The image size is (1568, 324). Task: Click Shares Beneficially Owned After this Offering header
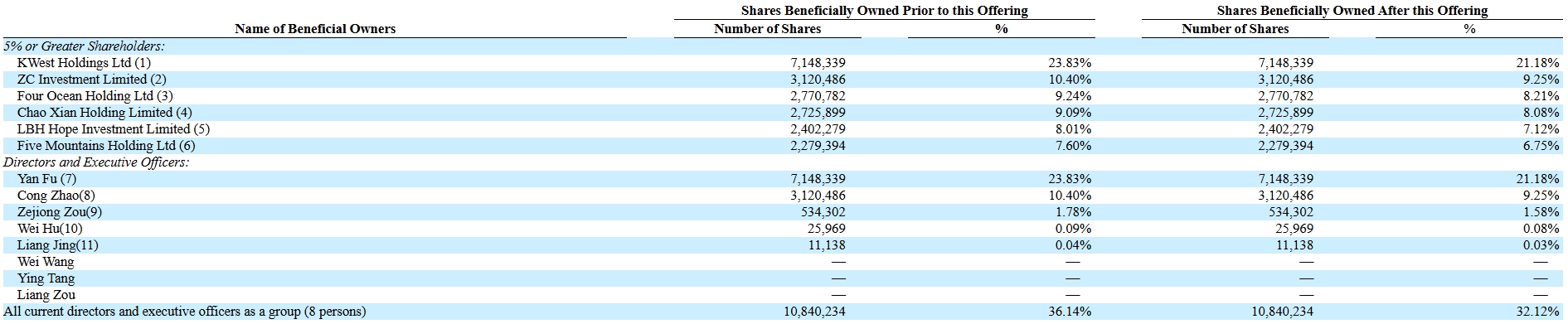point(1352,11)
